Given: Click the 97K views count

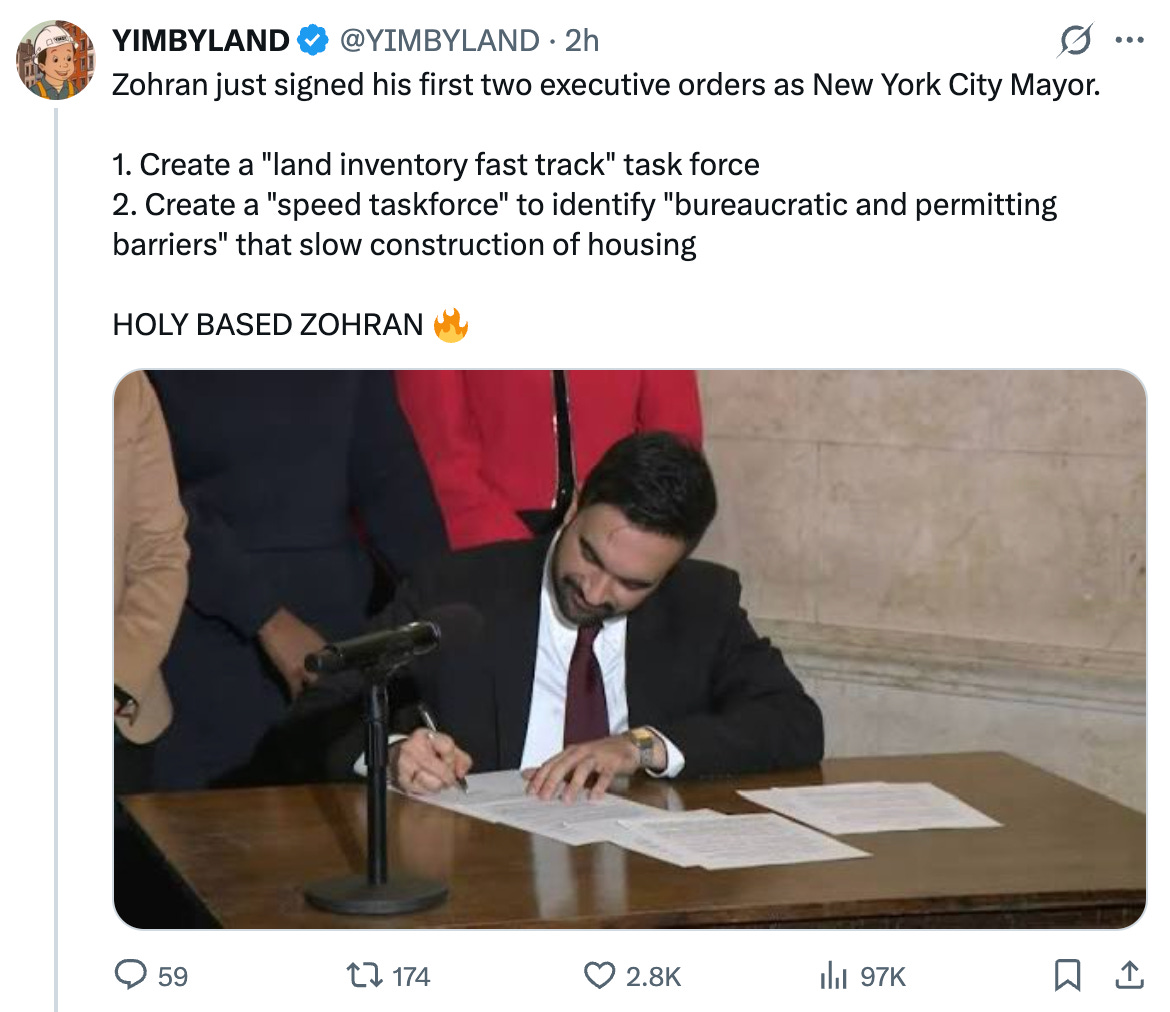Looking at the screenshot, I should click(x=883, y=976).
